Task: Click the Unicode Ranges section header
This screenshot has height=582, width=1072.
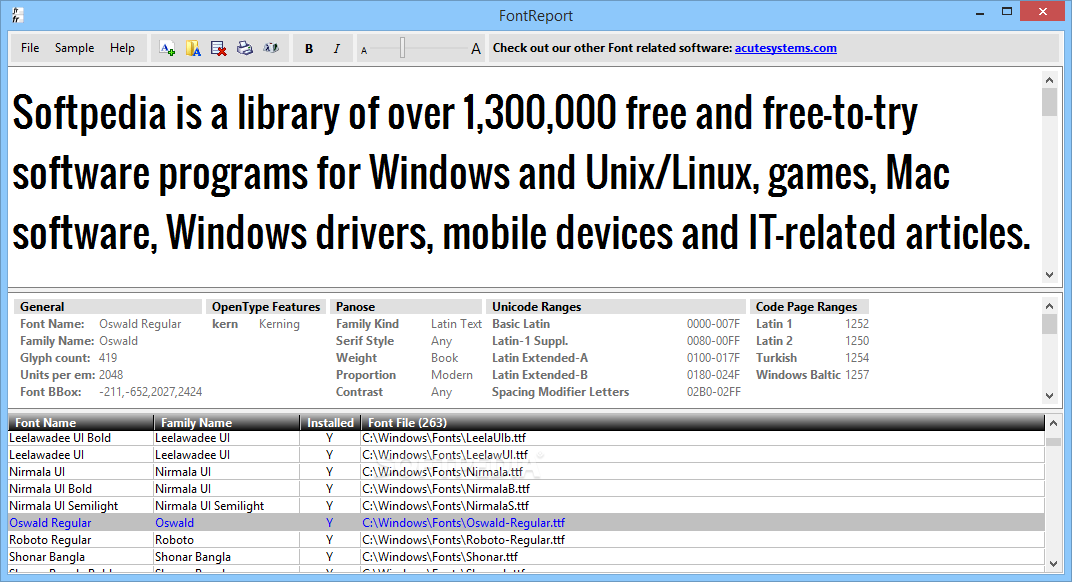Action: click(616, 307)
